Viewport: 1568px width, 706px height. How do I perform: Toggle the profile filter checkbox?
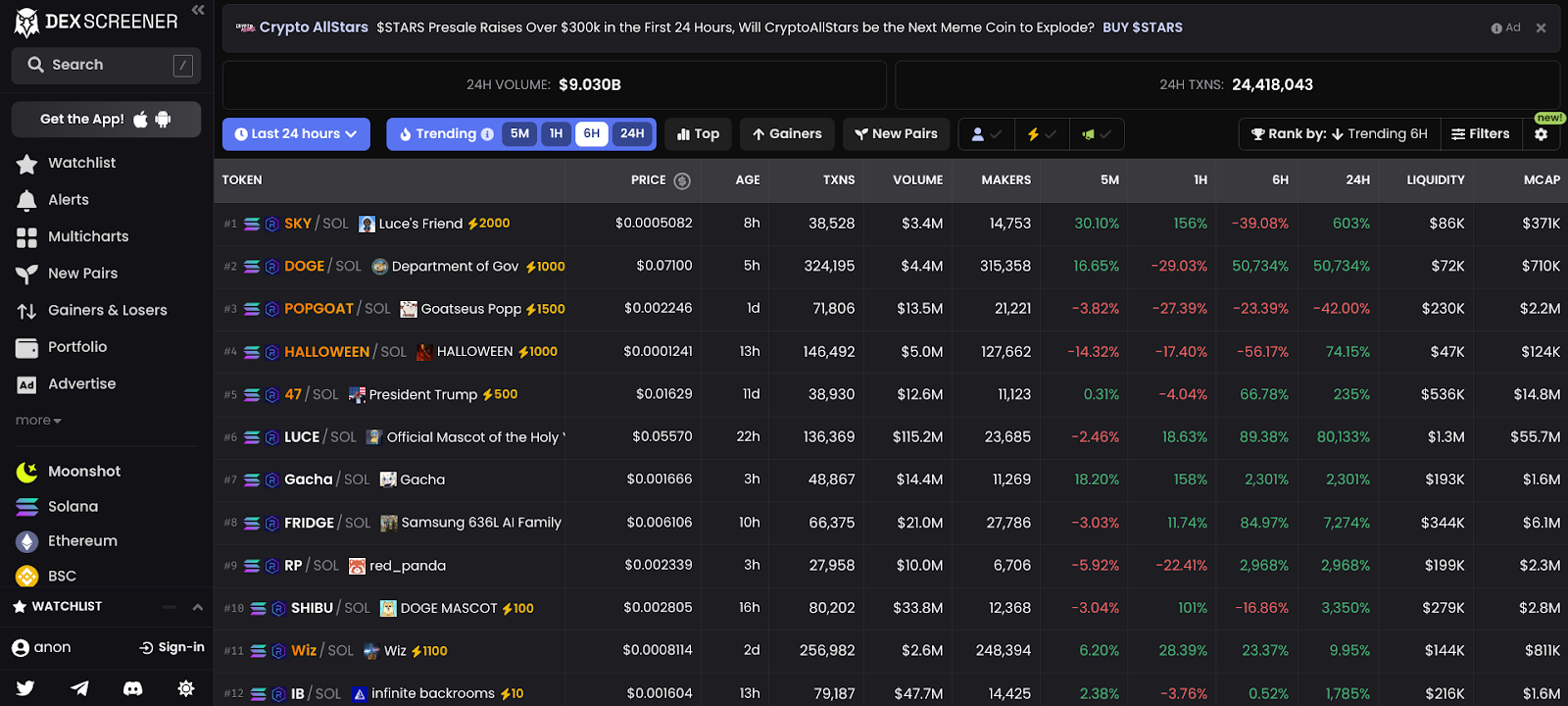click(x=986, y=134)
